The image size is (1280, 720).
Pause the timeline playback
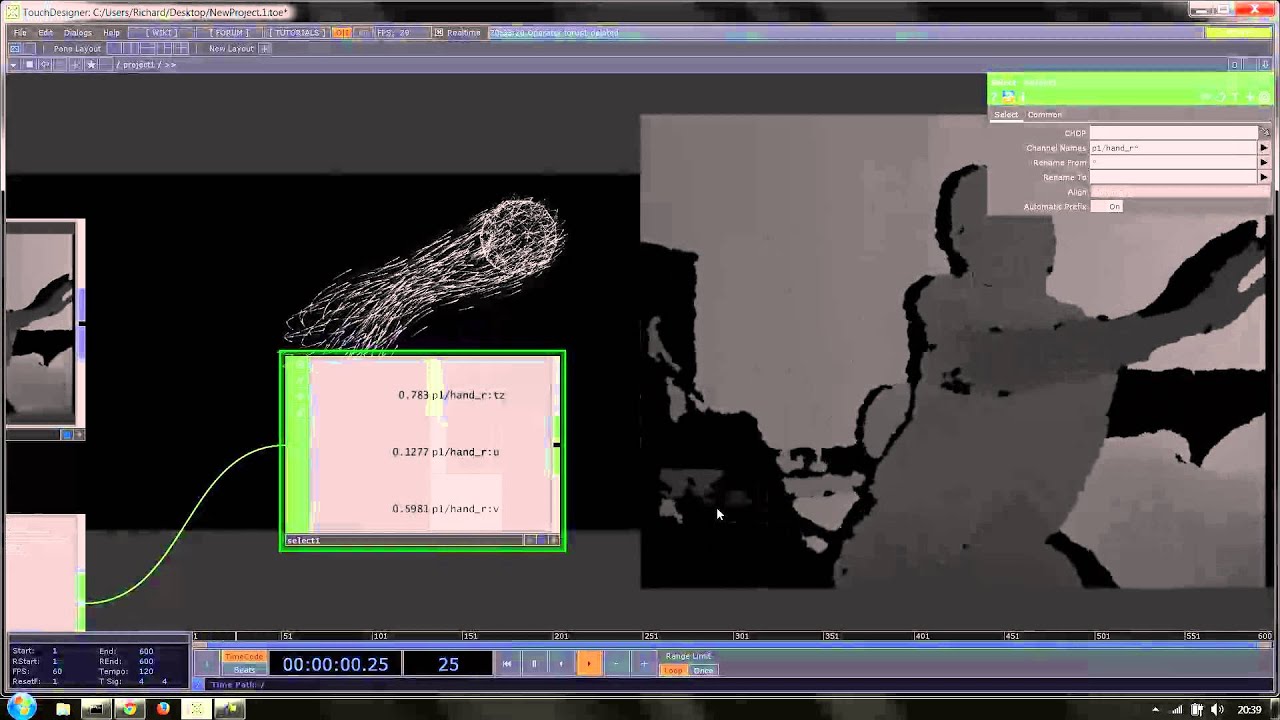tap(534, 663)
